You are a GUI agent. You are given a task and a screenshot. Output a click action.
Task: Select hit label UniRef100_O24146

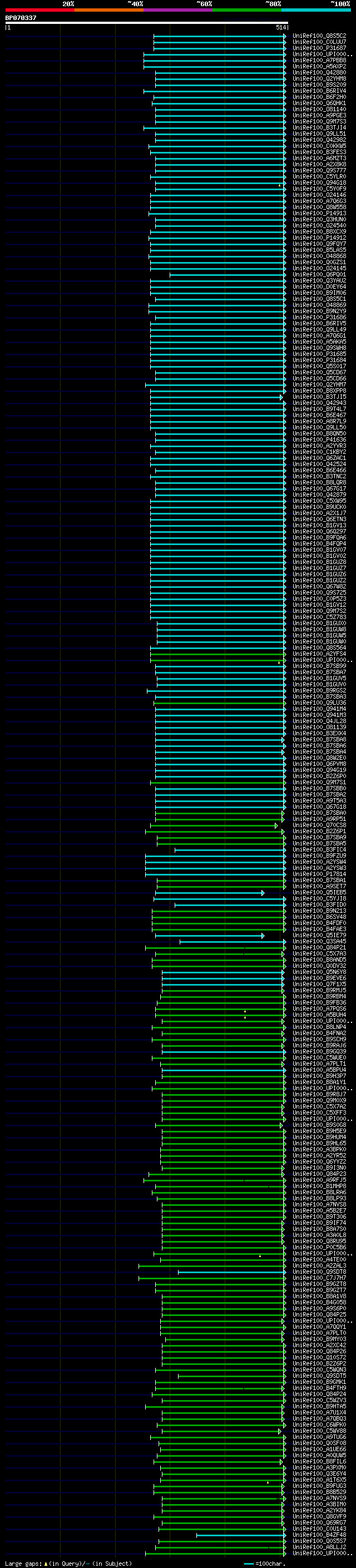[319, 195]
